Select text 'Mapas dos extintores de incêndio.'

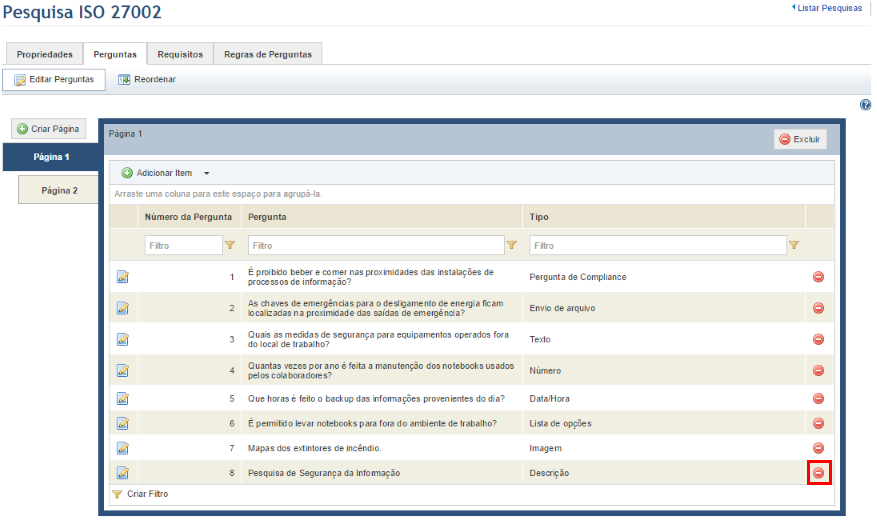314,448
